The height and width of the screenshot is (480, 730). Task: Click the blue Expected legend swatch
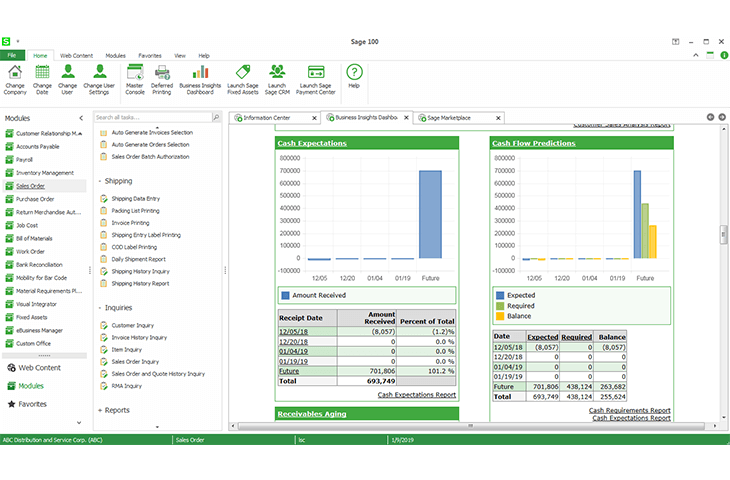[500, 296]
